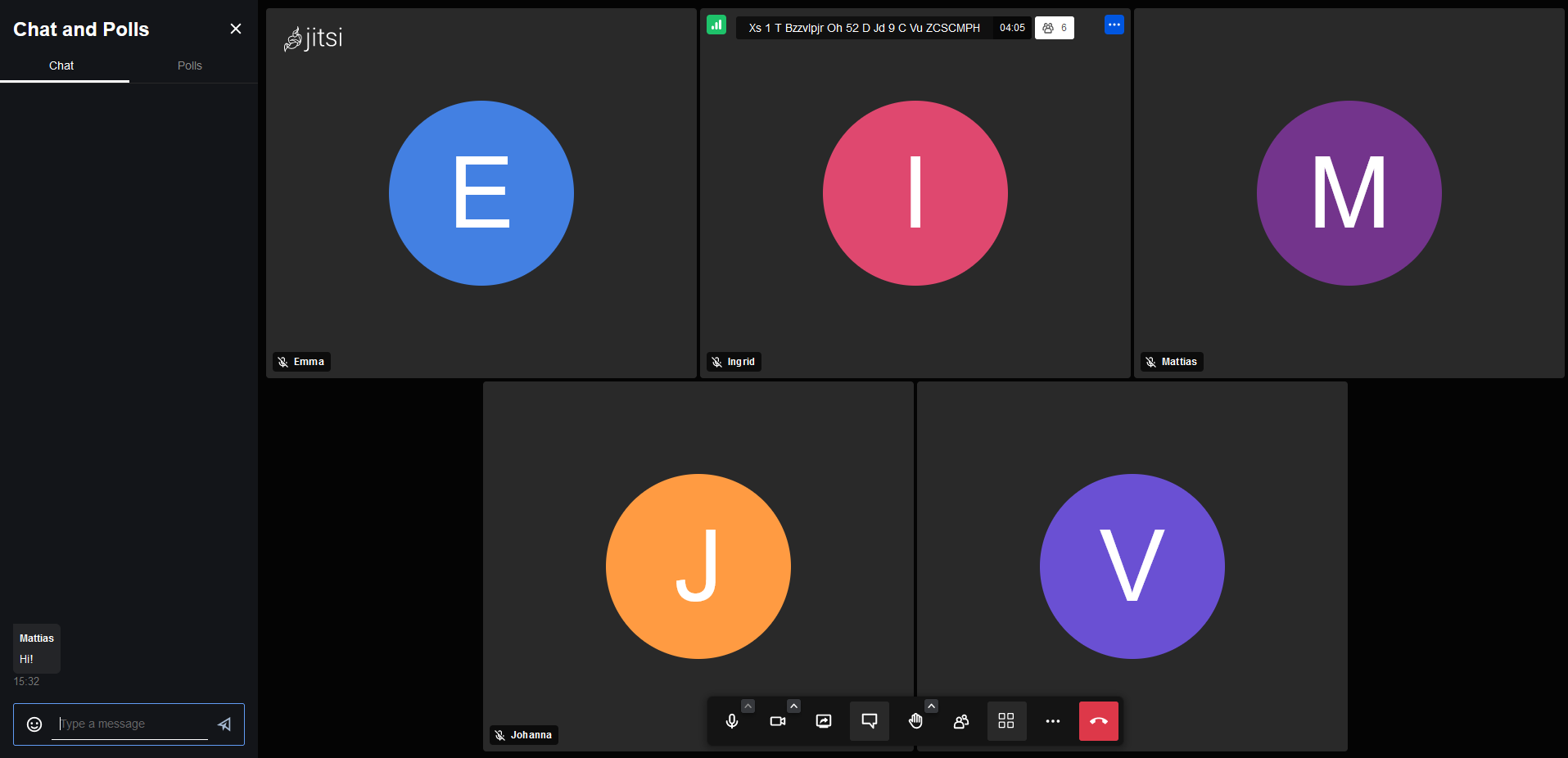This screenshot has height=758, width=1568.
Task: Expand audio settings arrow above microphone
Action: click(x=748, y=706)
